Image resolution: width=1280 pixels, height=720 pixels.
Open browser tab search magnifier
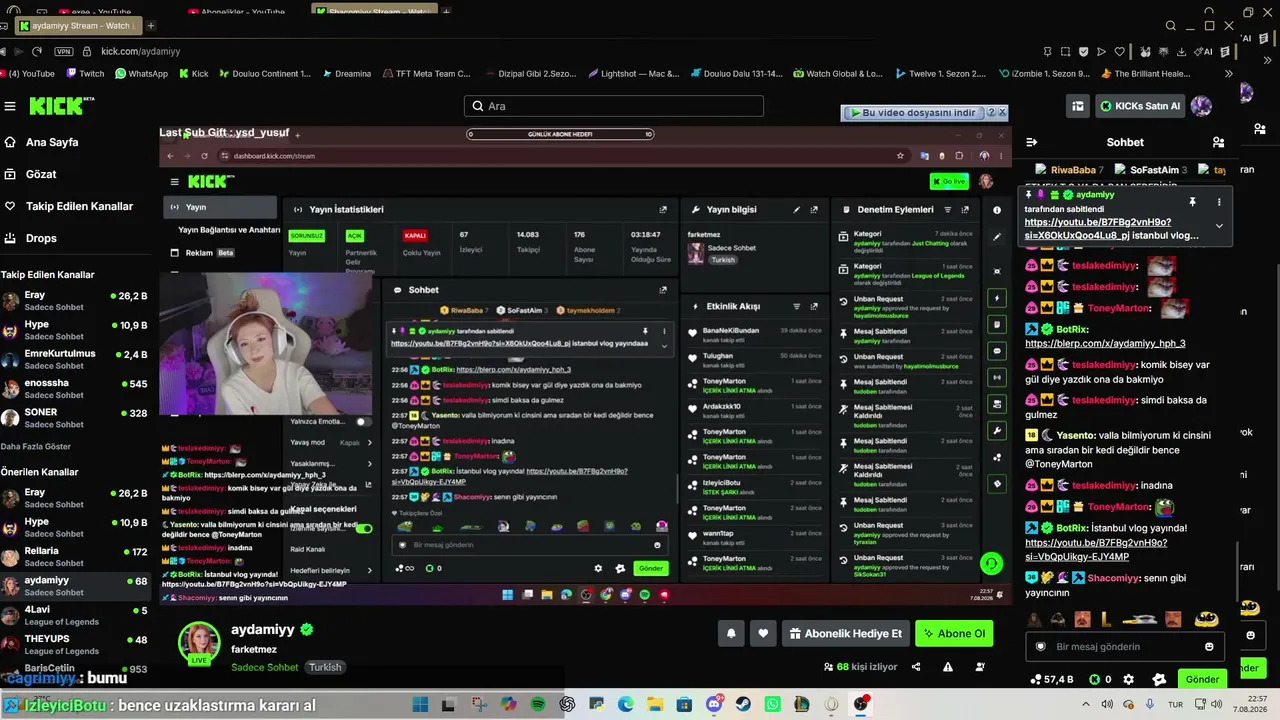1171,25
